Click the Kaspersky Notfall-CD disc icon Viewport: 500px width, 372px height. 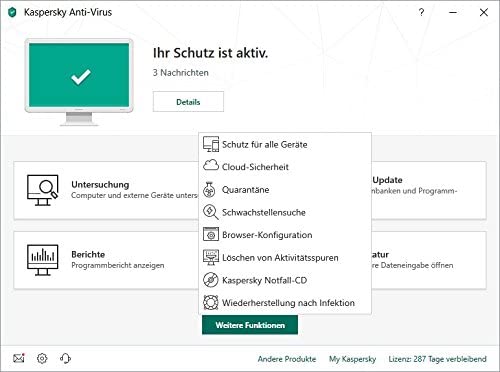pyautogui.click(x=211, y=280)
